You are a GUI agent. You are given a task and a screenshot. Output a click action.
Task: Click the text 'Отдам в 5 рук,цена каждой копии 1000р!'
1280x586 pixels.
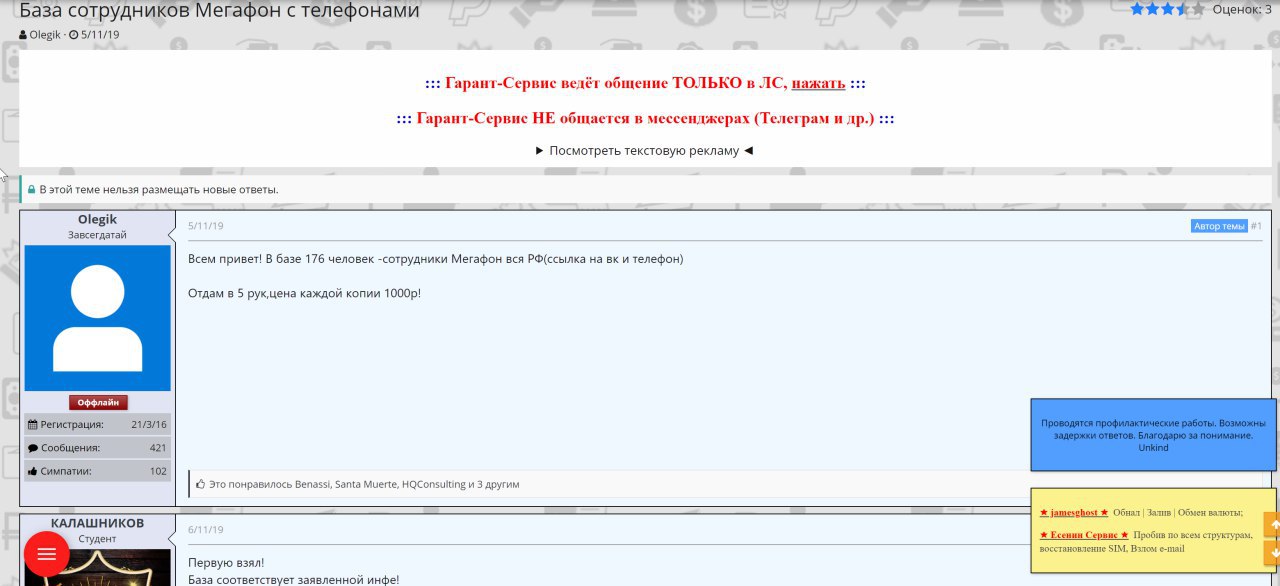point(305,293)
